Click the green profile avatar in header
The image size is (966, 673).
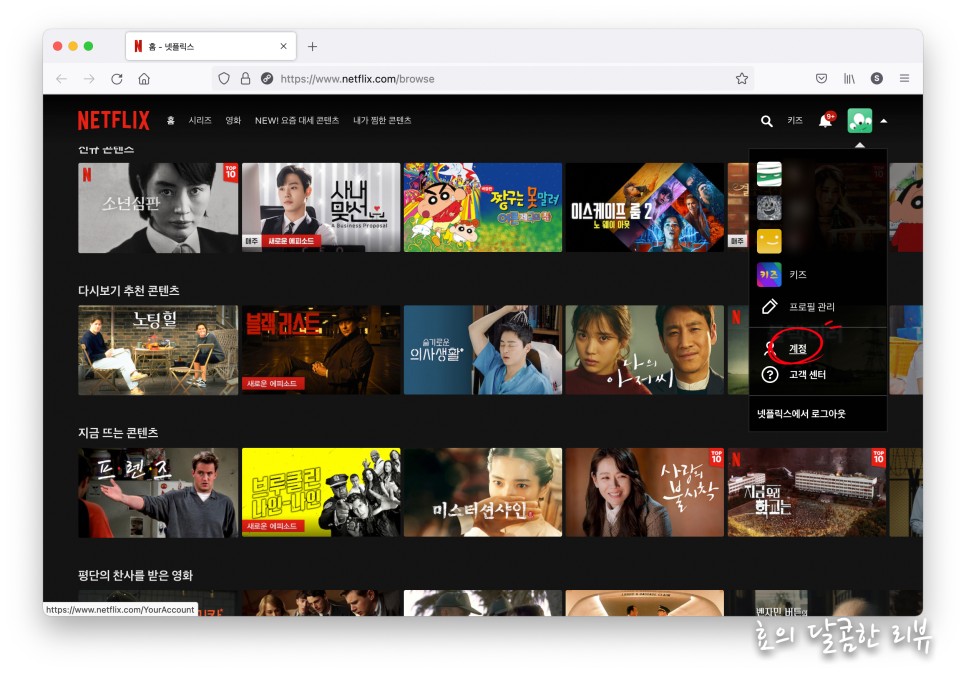859,121
